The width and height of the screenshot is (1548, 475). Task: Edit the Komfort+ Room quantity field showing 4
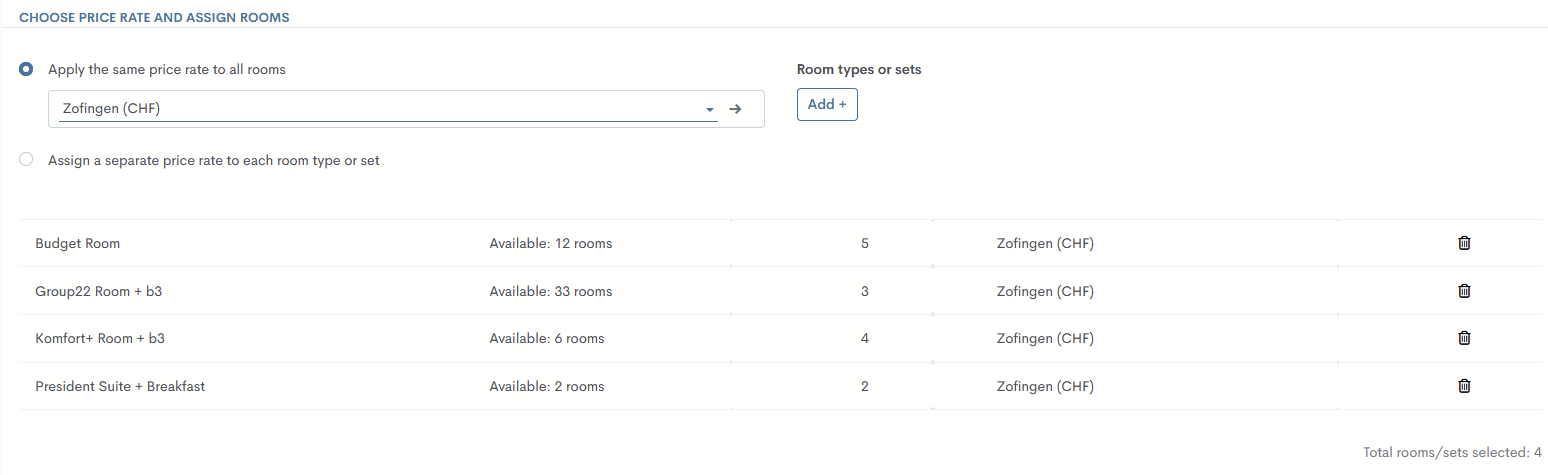864,338
